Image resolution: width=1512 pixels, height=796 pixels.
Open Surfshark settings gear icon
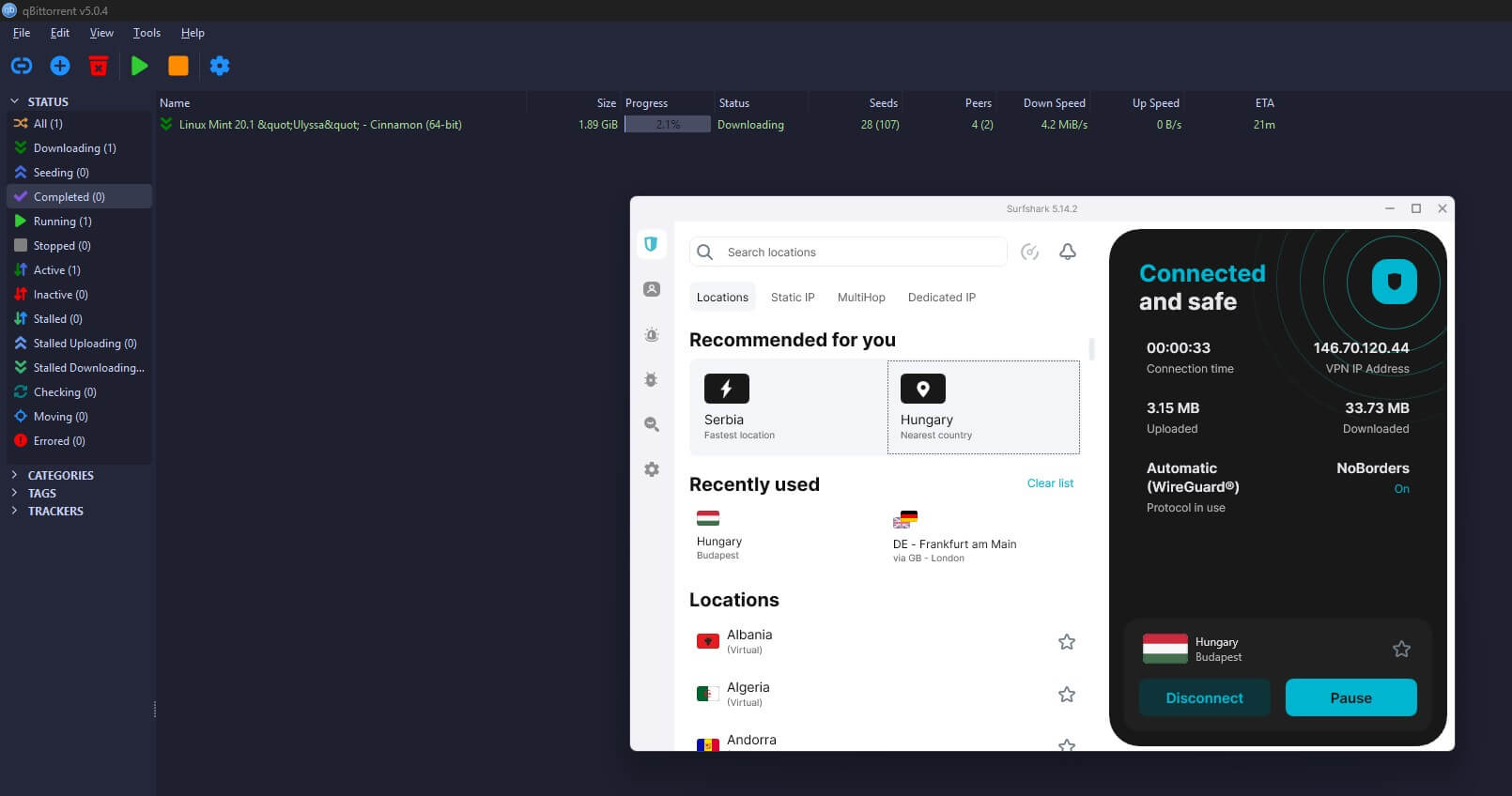652,469
